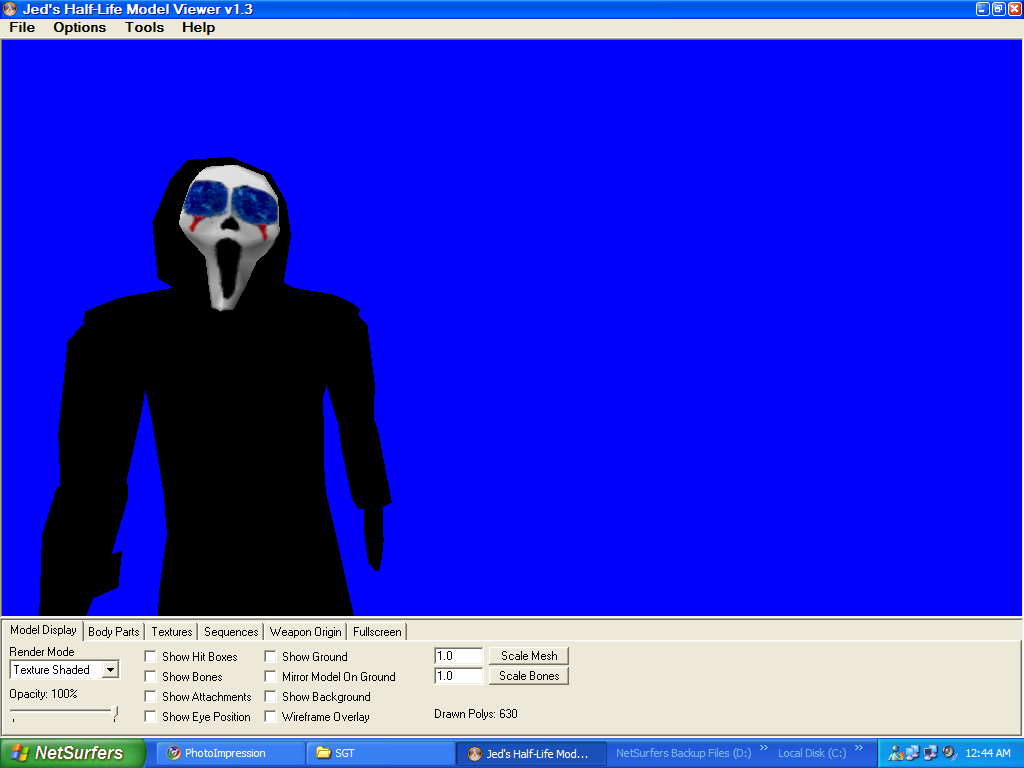Enable Wireframe Overlay checkbox

[270, 716]
